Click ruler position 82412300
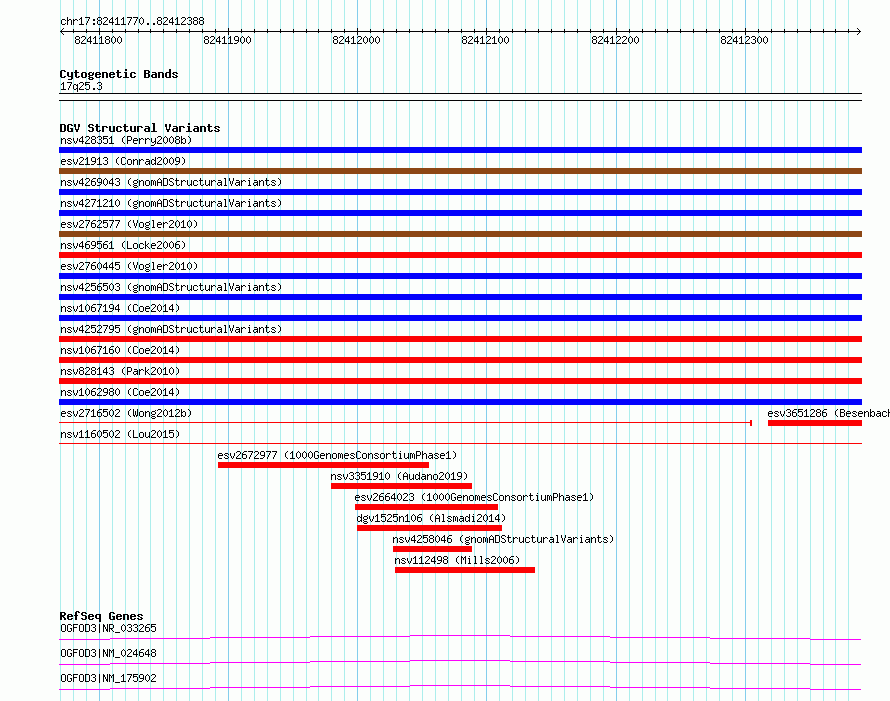Viewport: 890px width, 701px height. [x=744, y=40]
